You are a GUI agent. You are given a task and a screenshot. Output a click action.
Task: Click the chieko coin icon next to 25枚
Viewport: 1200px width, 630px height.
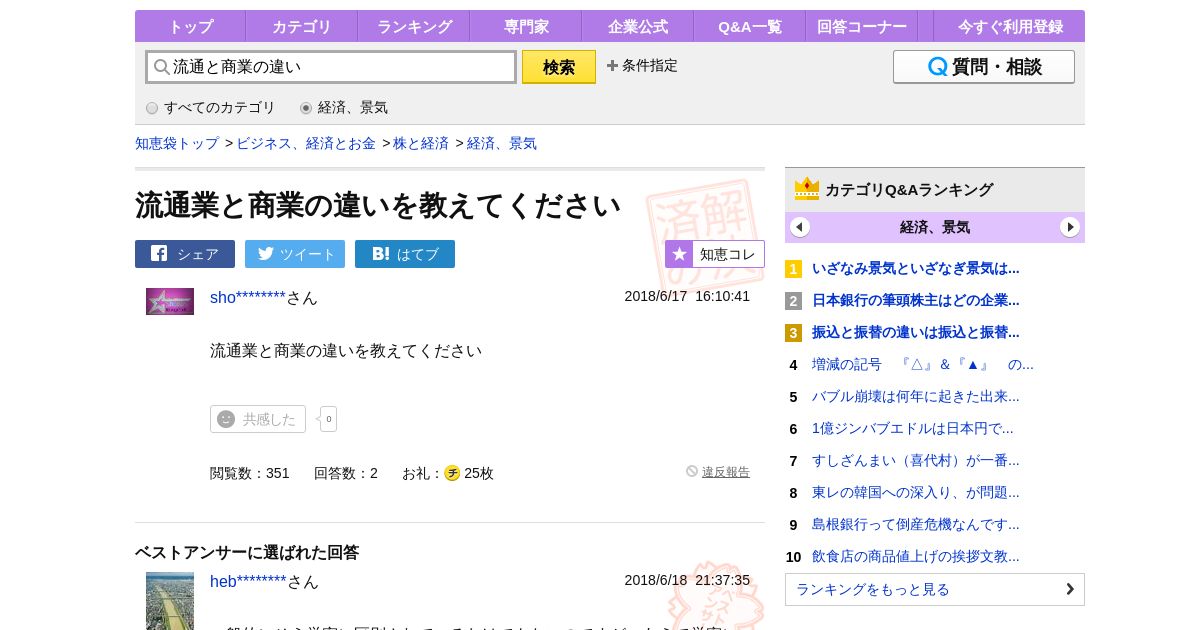click(452, 473)
